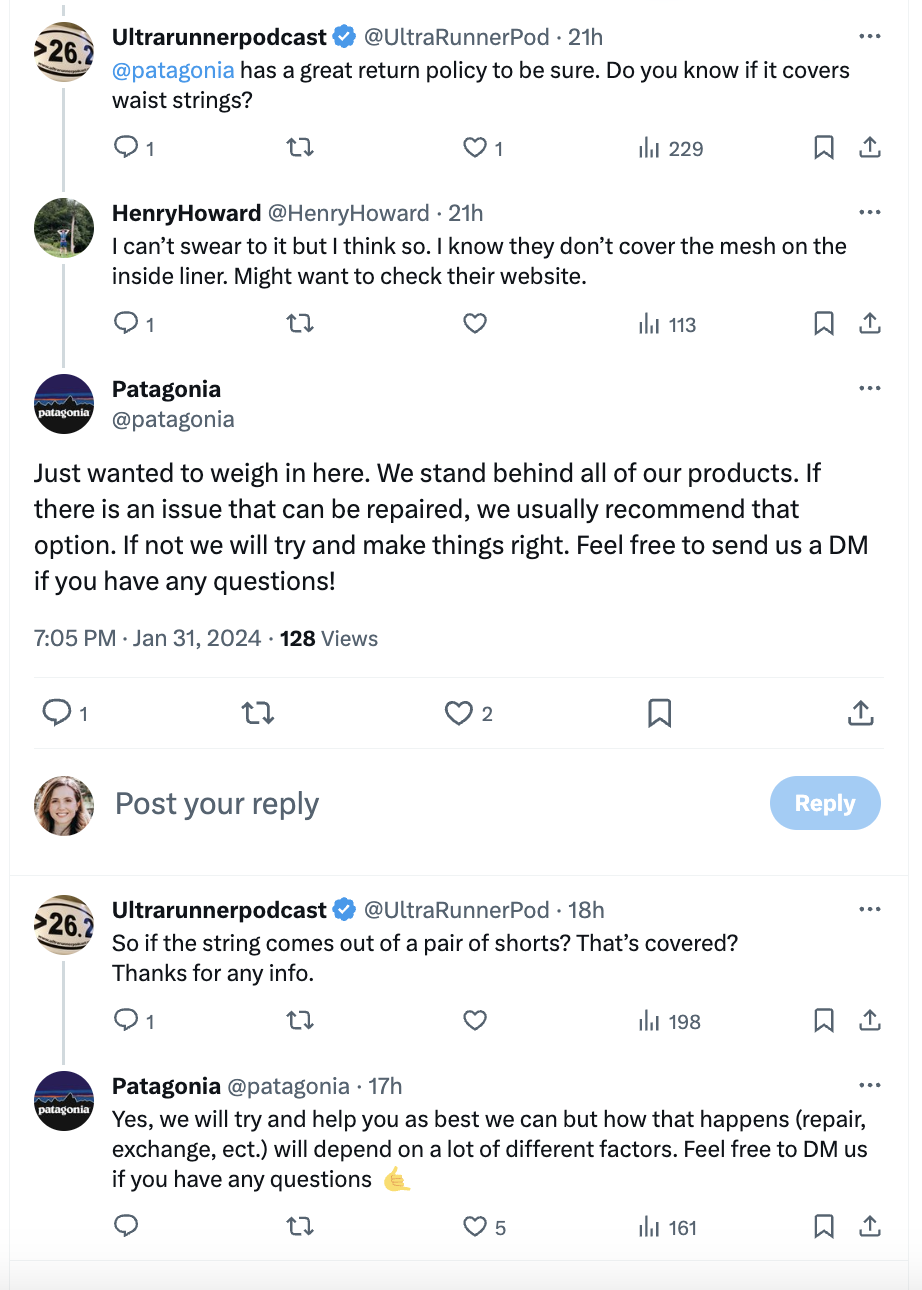Bookmark the main Patagonia tweet
The height and width of the screenshot is (1290, 922).
pyautogui.click(x=659, y=713)
